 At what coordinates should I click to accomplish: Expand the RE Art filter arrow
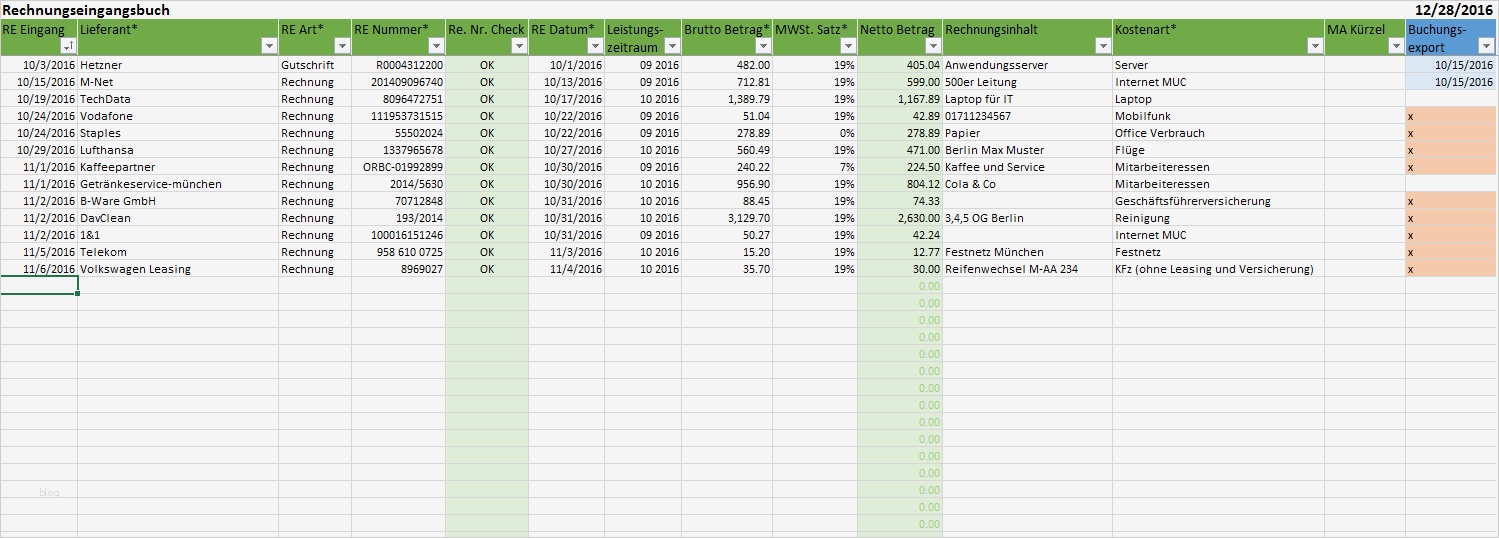341,46
